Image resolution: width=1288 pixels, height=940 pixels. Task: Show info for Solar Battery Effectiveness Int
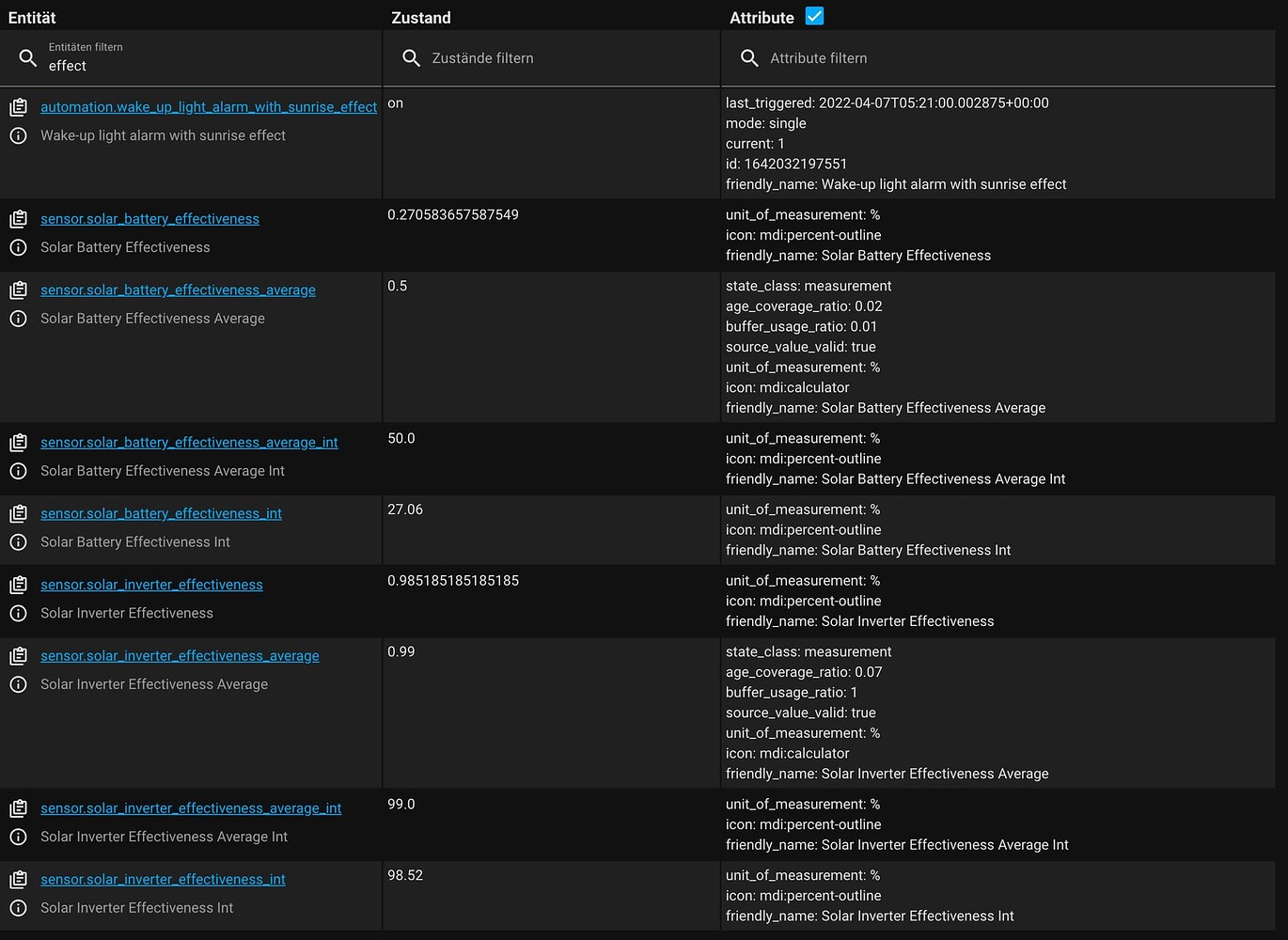(x=18, y=542)
